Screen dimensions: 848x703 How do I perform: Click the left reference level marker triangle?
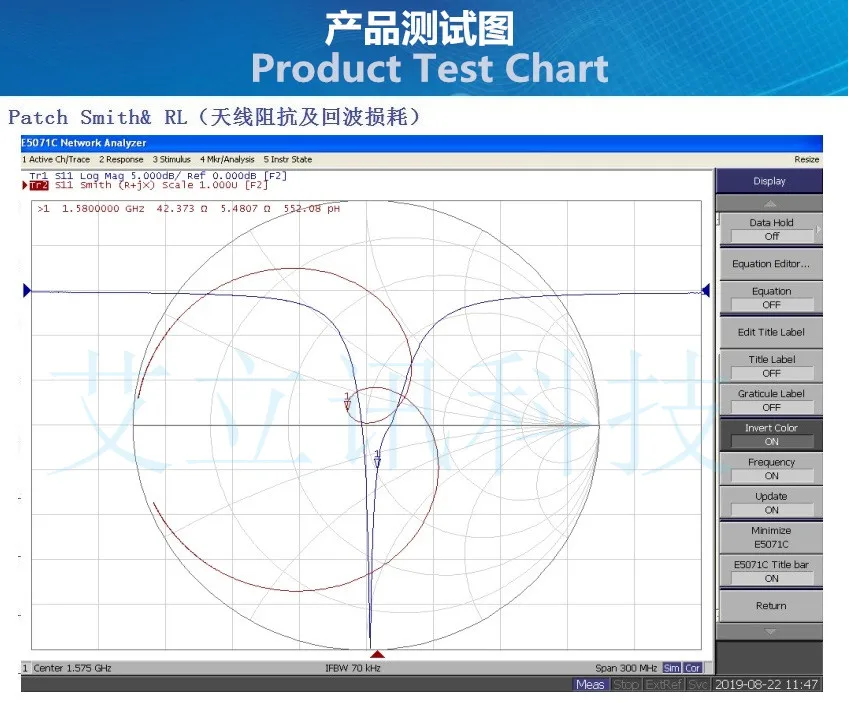pyautogui.click(x=27, y=290)
